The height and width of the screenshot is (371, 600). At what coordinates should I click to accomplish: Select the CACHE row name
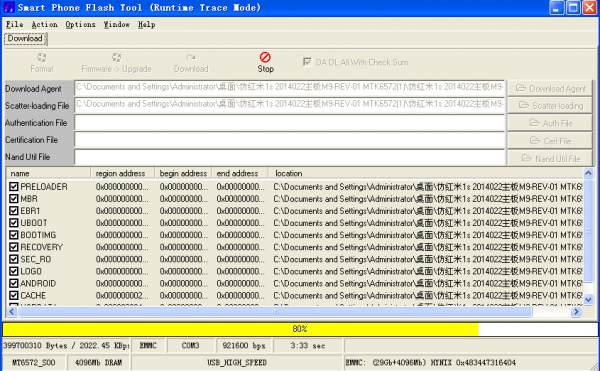(33, 296)
